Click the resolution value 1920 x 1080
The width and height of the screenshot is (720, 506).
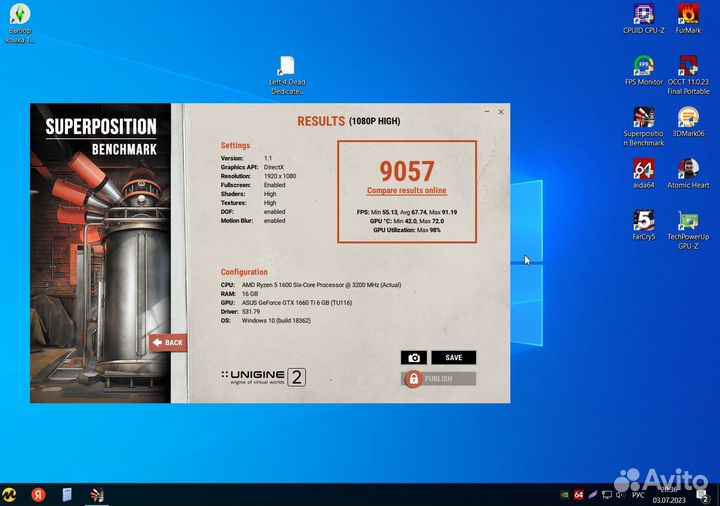280,176
